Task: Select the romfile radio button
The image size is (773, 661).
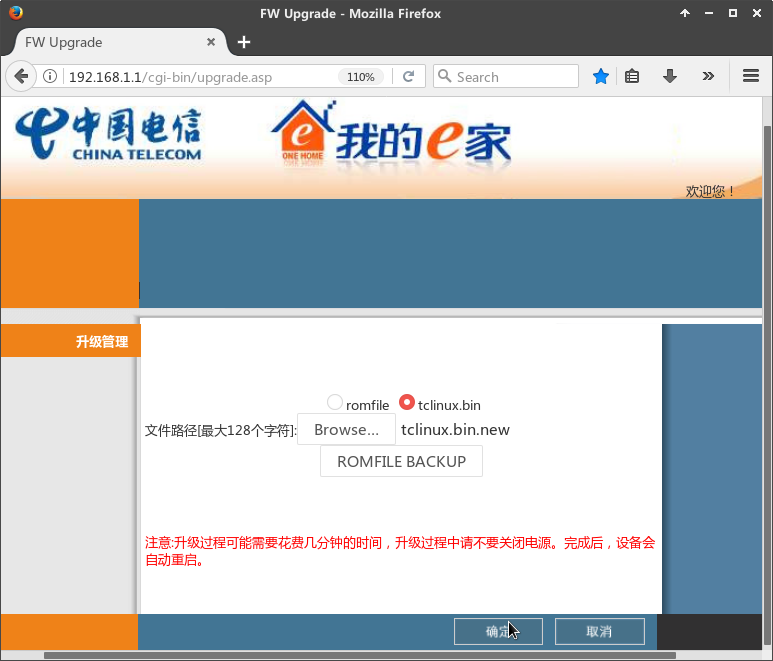Action: click(x=335, y=402)
